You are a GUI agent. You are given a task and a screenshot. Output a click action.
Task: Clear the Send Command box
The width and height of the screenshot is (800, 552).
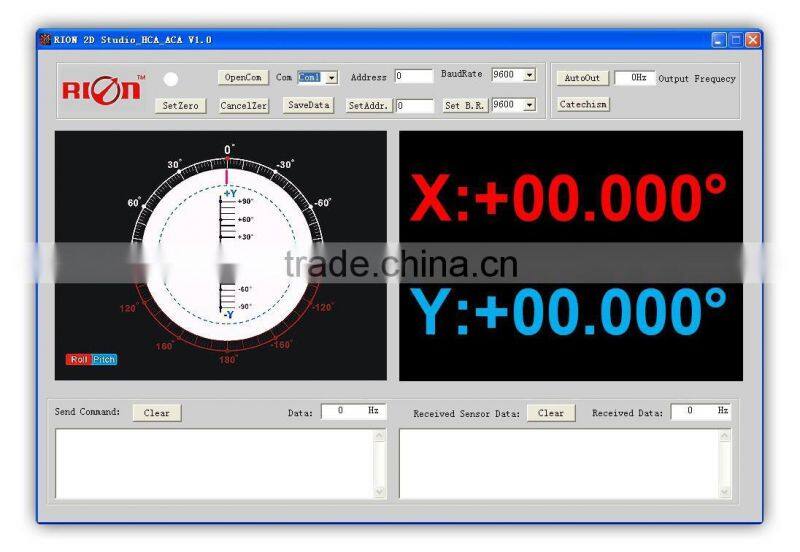(157, 413)
